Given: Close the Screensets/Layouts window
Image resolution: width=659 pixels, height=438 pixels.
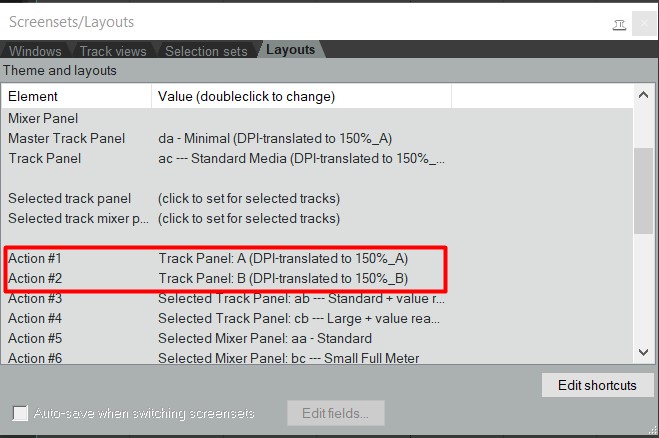Looking at the screenshot, I should pyautogui.click(x=645, y=23).
